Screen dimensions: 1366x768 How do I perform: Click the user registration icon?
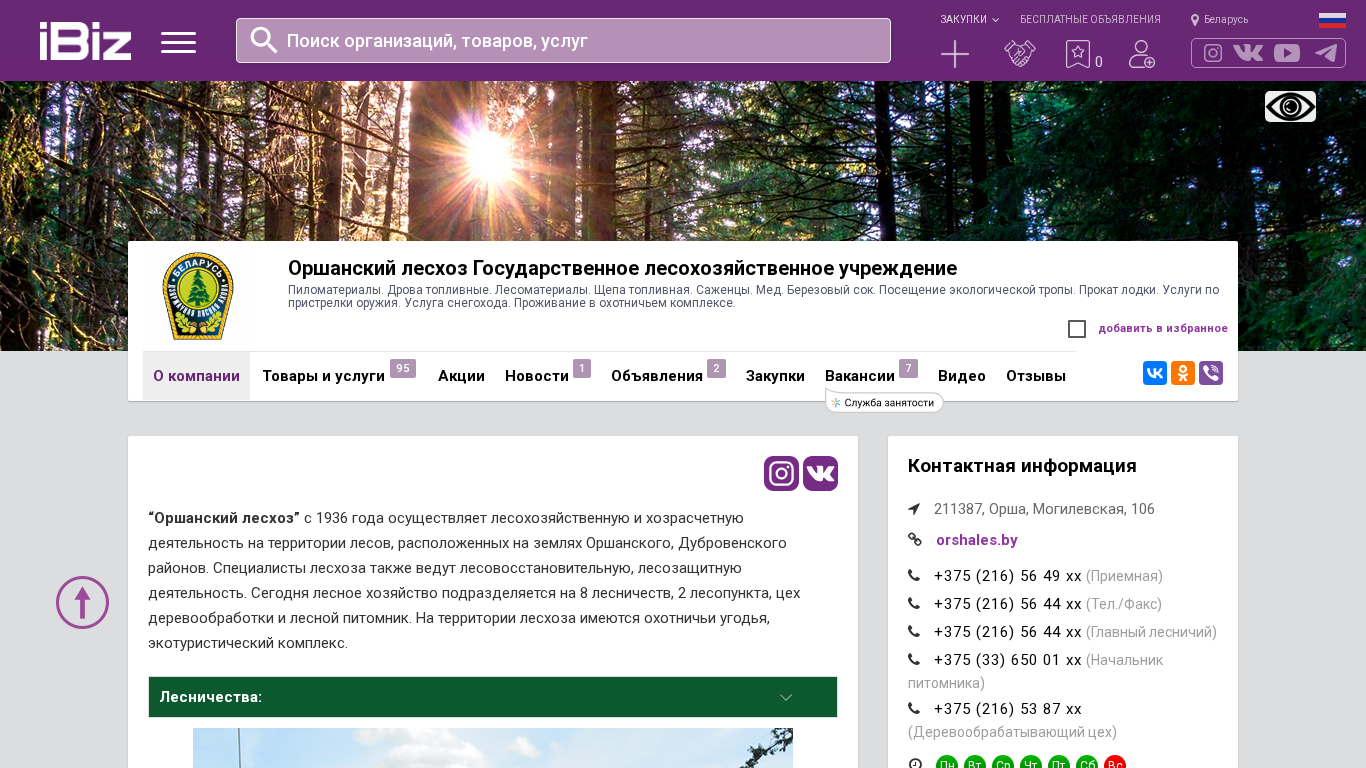point(1142,54)
